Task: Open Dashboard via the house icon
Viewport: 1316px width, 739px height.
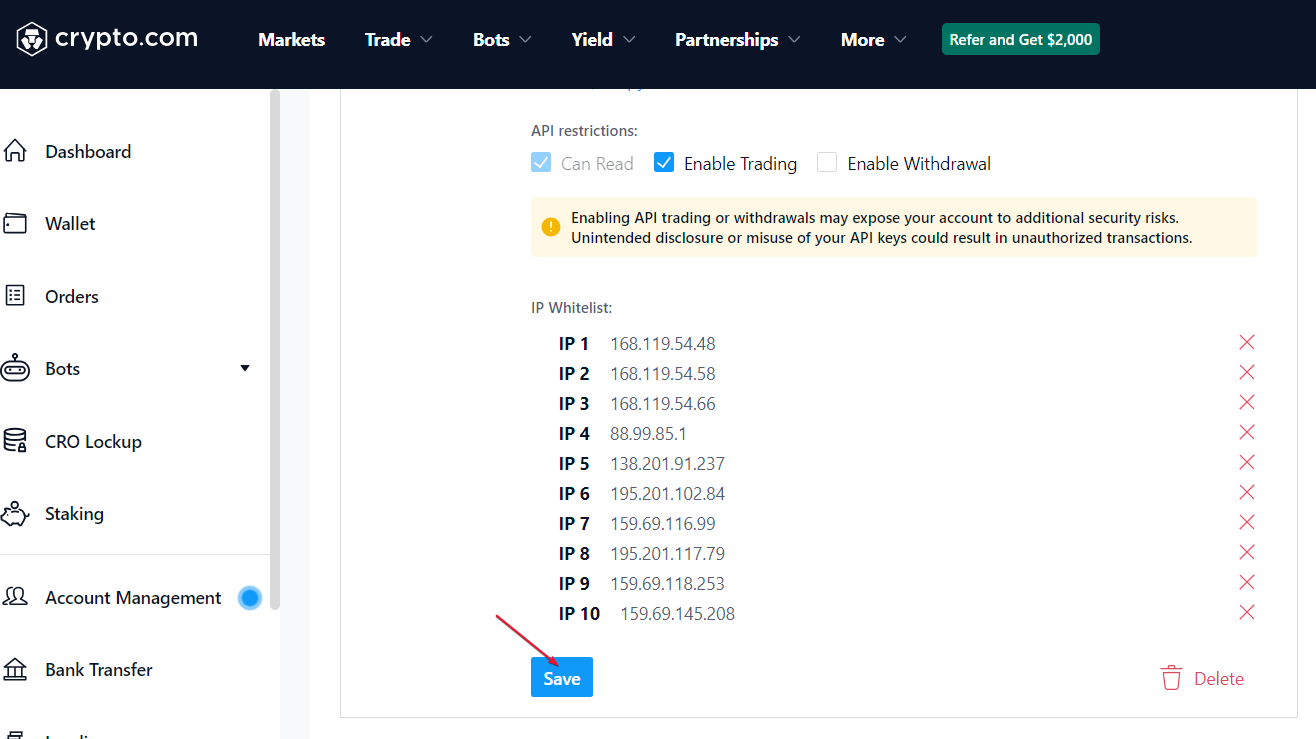Action: click(x=15, y=152)
